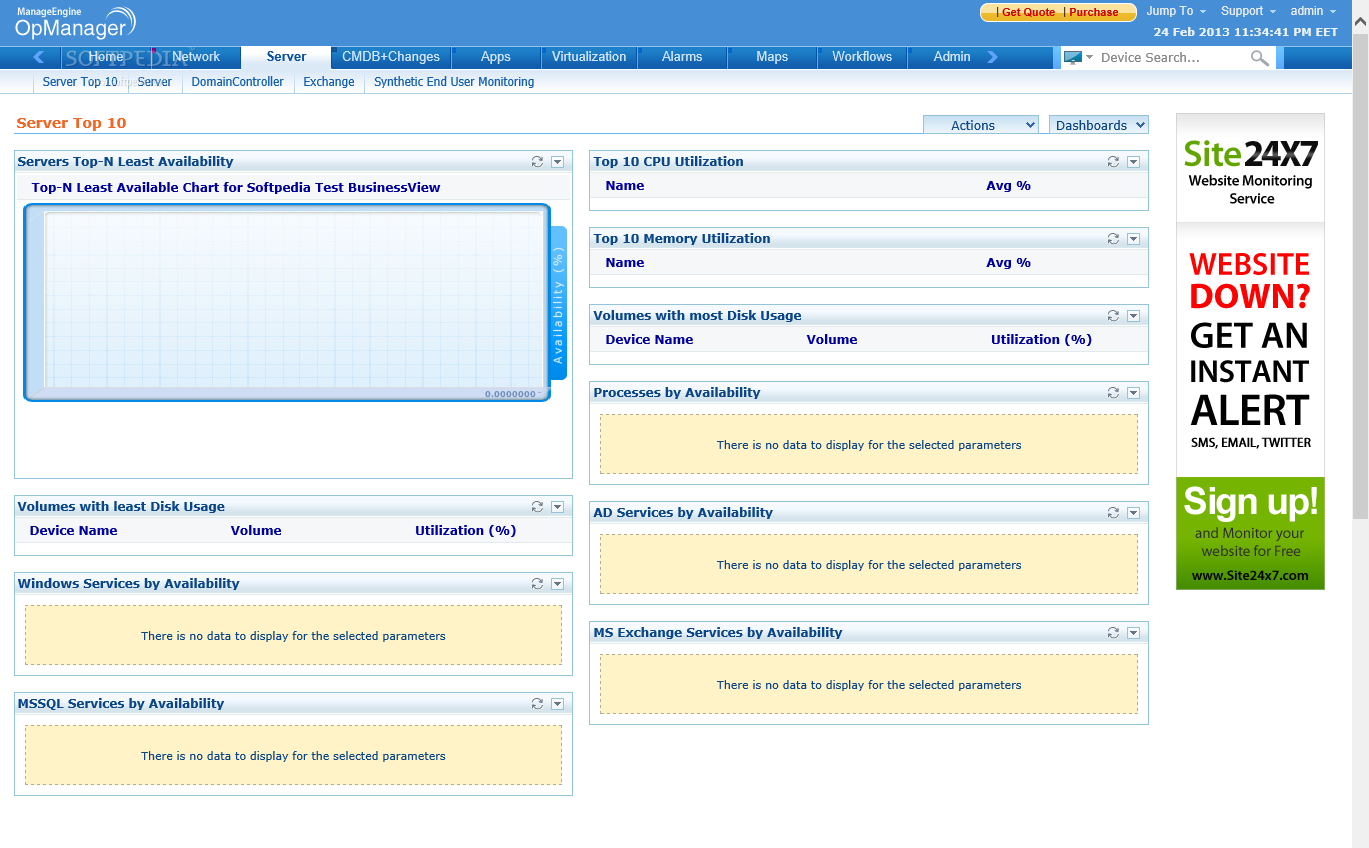This screenshot has height=848, width=1369.
Task: Go to the Virtualization tab
Action: point(589,57)
